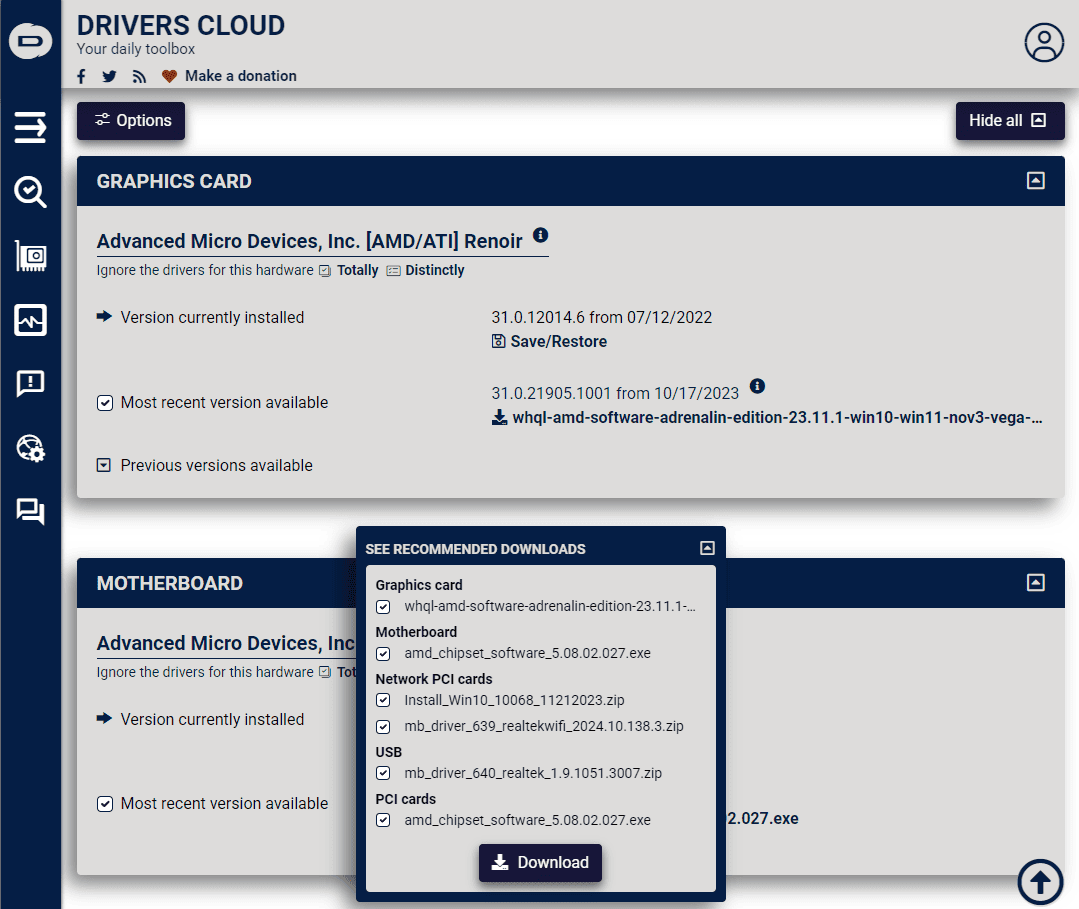Toggle the mb_driver_640_realtek USB download checkbox

pyautogui.click(x=383, y=773)
